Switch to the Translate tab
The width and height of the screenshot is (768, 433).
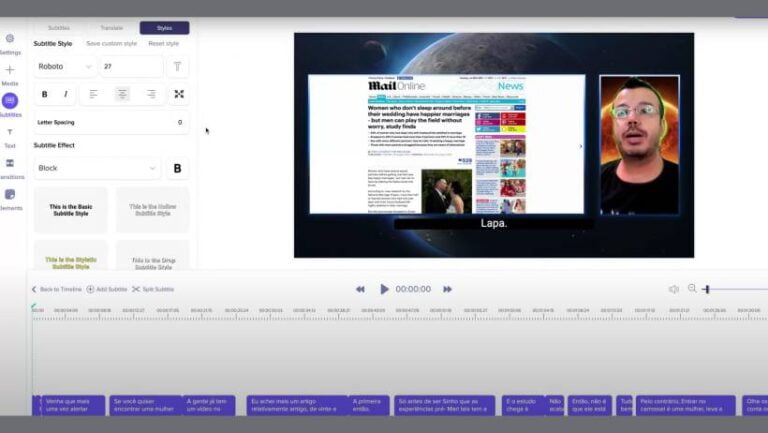tap(111, 28)
